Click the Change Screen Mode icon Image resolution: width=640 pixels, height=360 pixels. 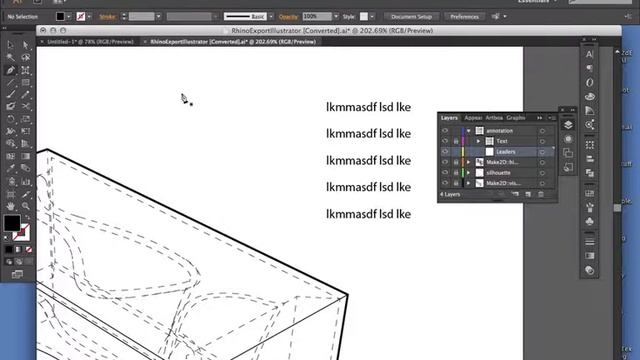click(x=17, y=274)
